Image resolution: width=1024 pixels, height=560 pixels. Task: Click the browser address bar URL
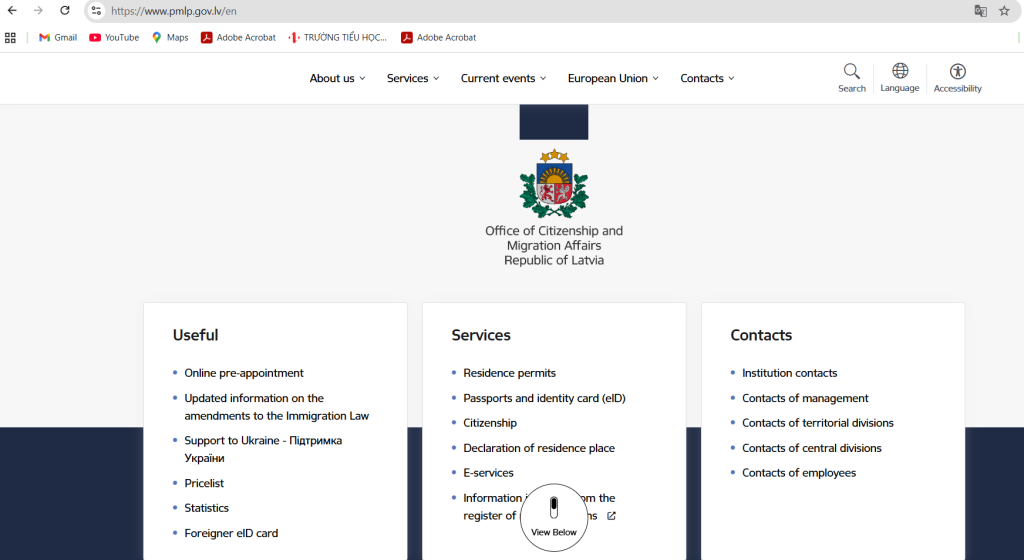(174, 11)
